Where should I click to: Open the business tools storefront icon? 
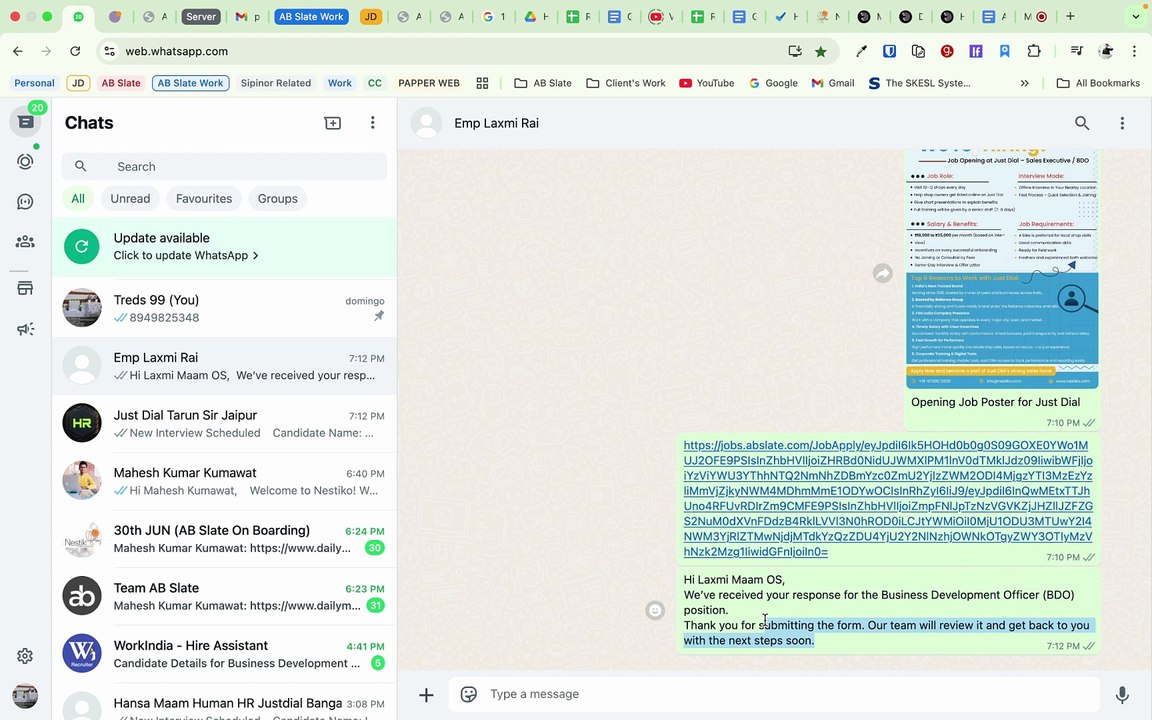[25, 288]
